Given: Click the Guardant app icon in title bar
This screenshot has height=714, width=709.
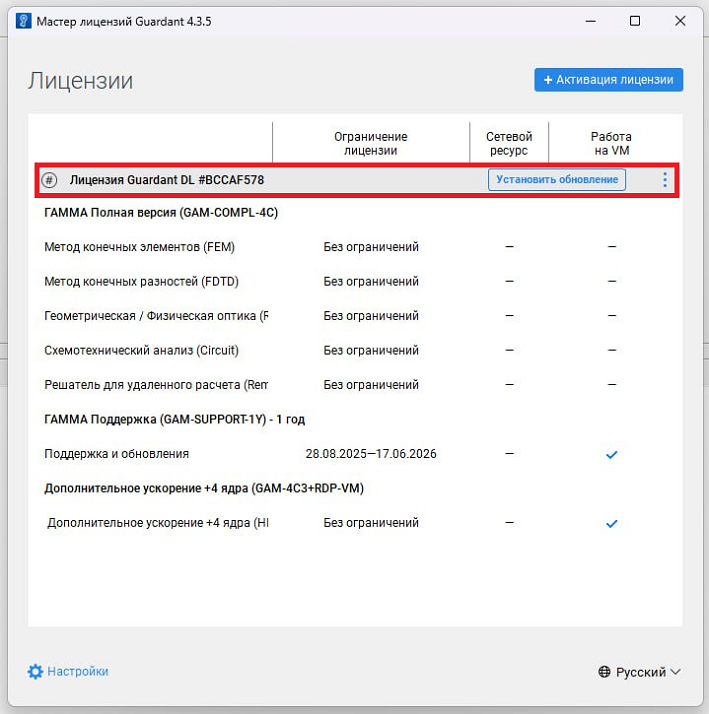Looking at the screenshot, I should pos(22,21).
